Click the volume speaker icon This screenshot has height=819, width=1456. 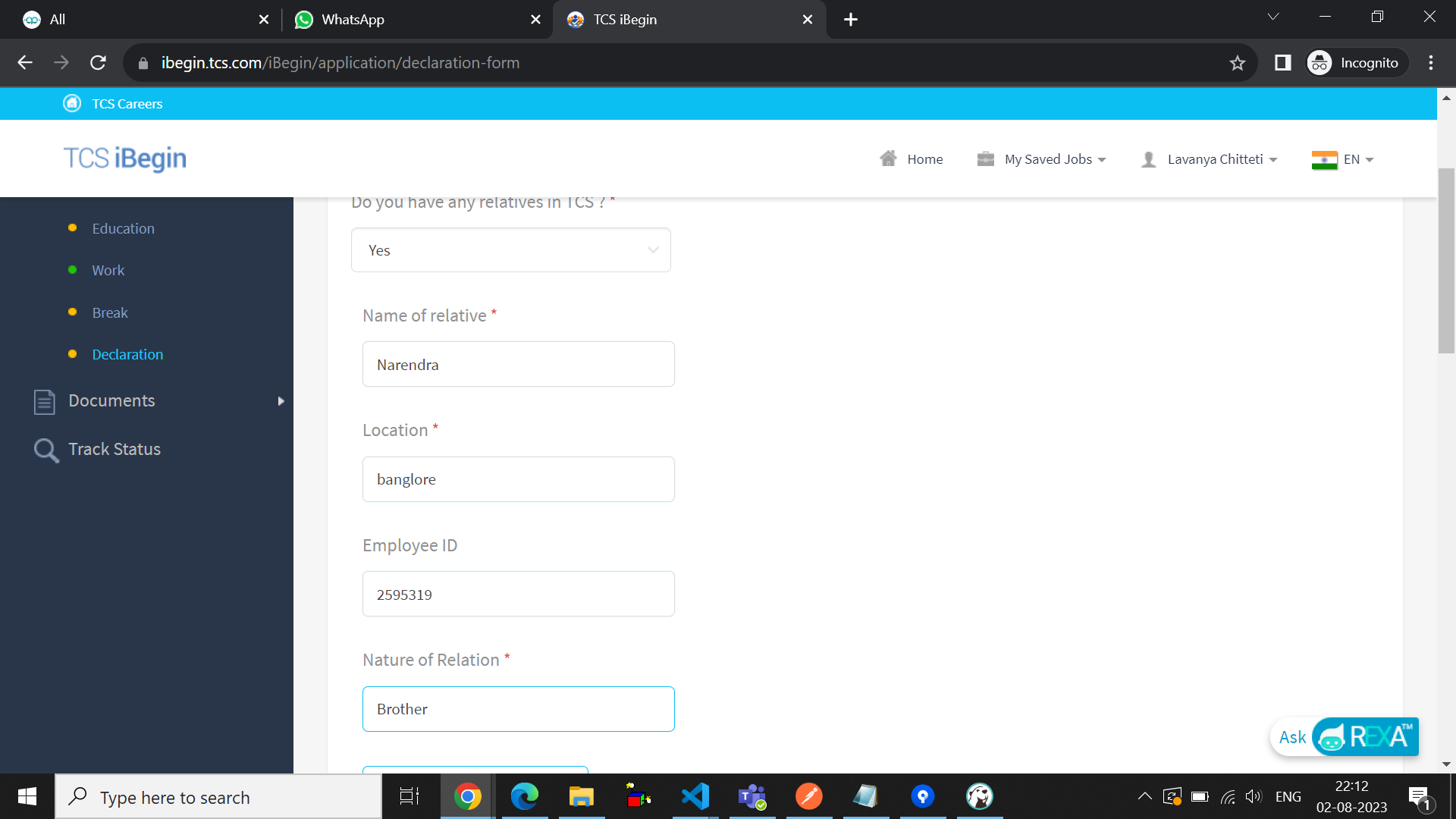point(1254,796)
